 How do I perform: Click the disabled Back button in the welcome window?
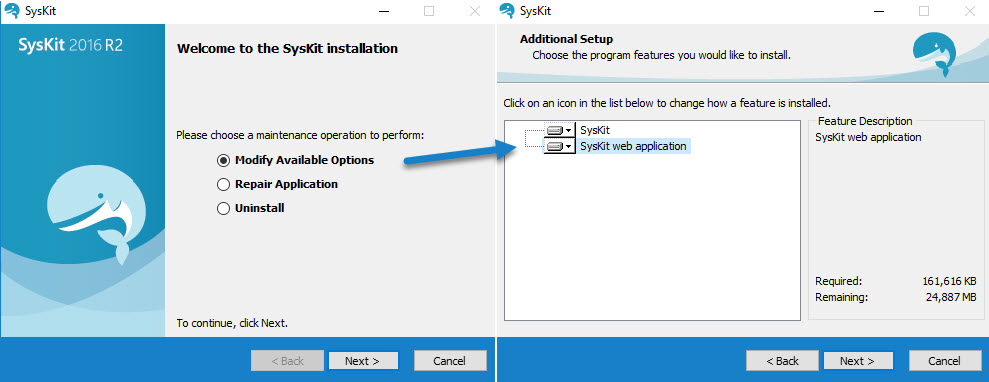click(287, 361)
